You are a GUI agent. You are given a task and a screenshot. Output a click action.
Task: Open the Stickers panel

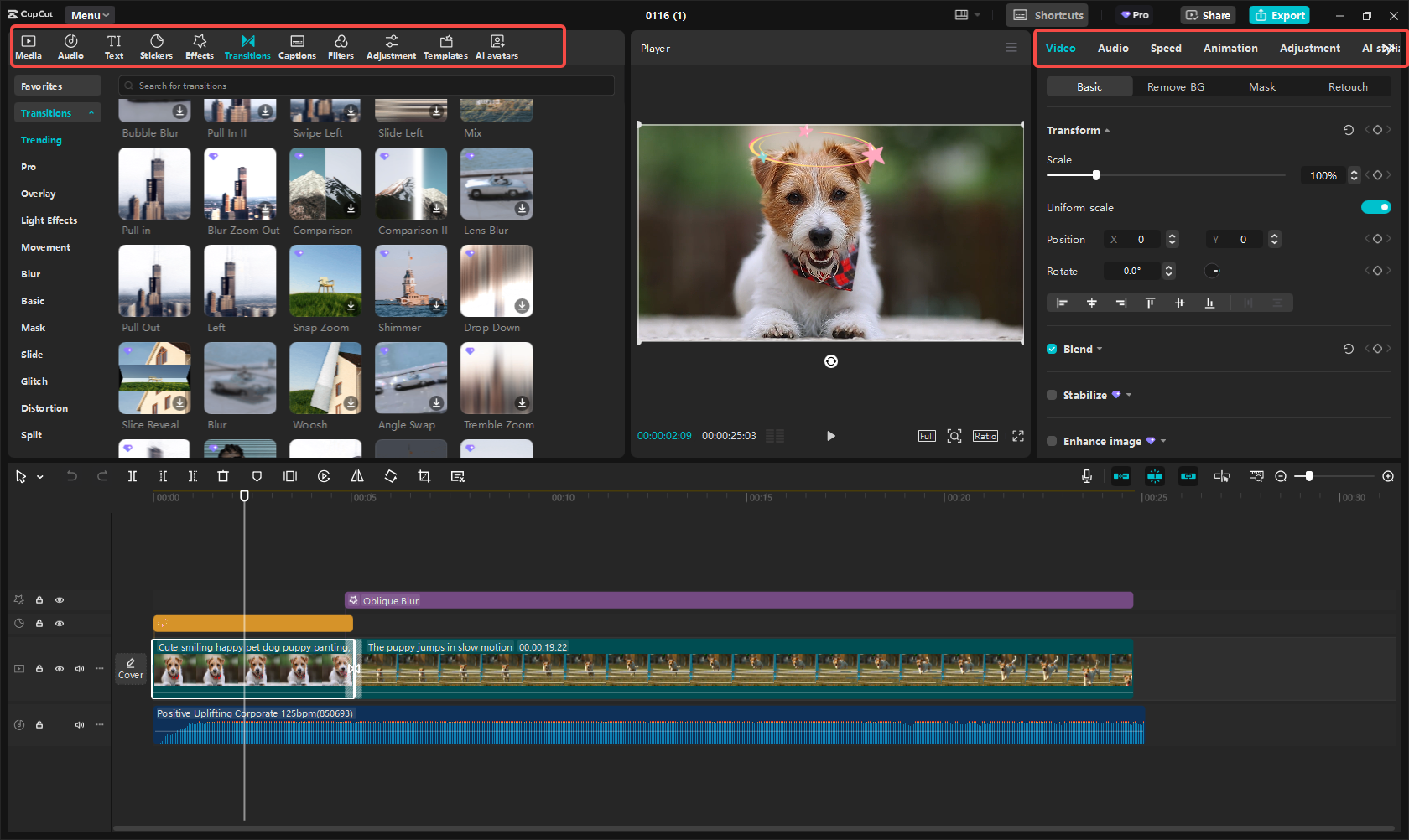[156, 46]
